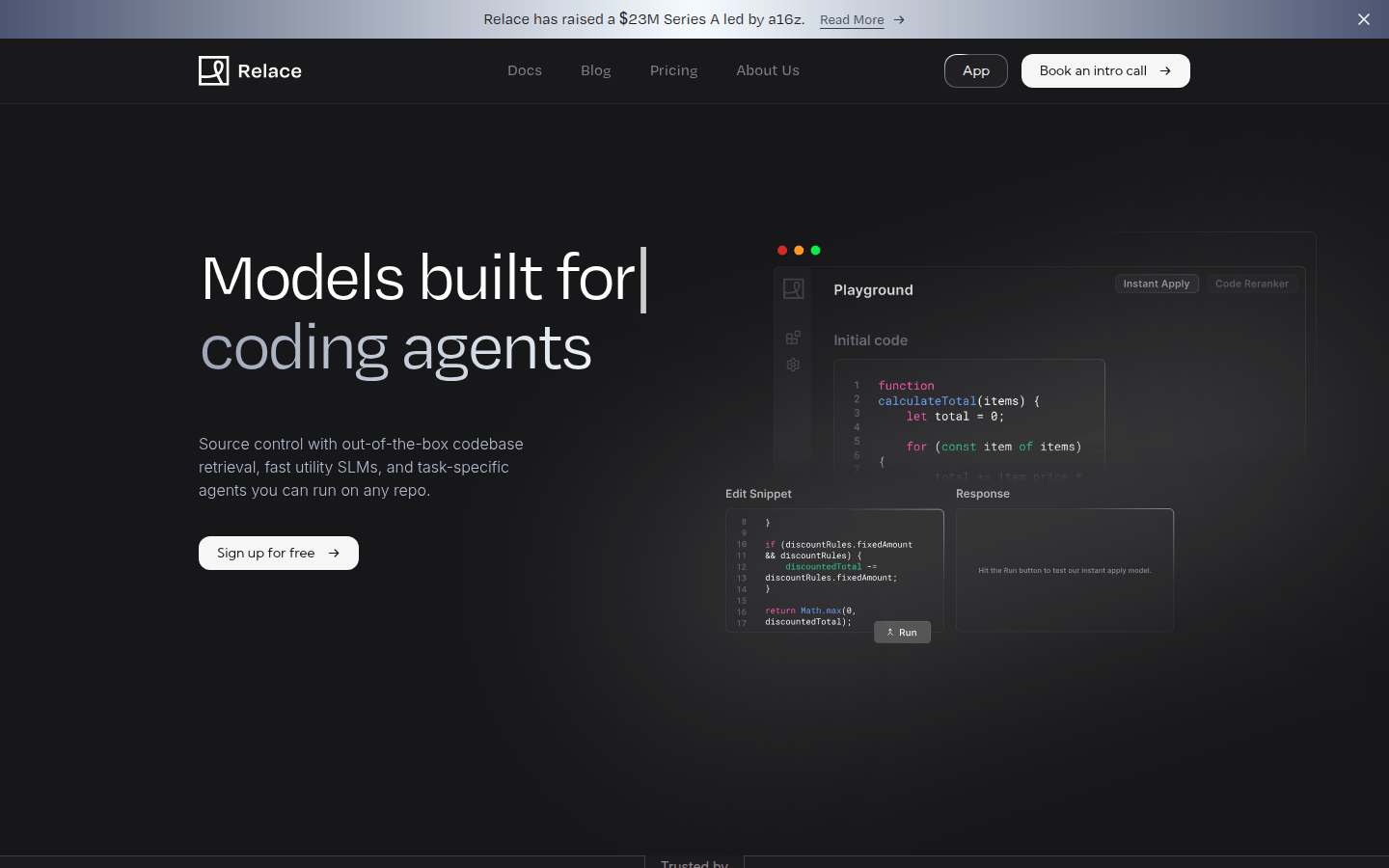Viewport: 1389px width, 868px height.
Task: Open the Docs menu item
Action: coord(525,70)
